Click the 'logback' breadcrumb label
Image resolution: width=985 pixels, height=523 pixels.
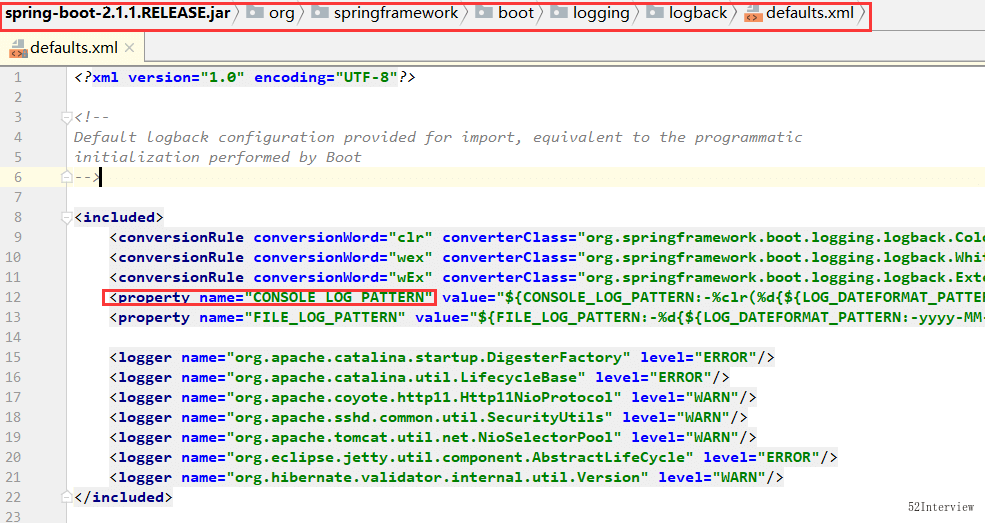[x=698, y=14]
